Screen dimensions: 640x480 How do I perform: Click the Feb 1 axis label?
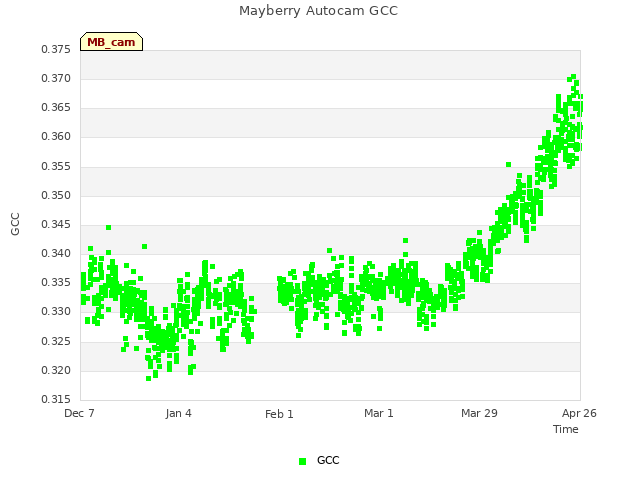279,414
